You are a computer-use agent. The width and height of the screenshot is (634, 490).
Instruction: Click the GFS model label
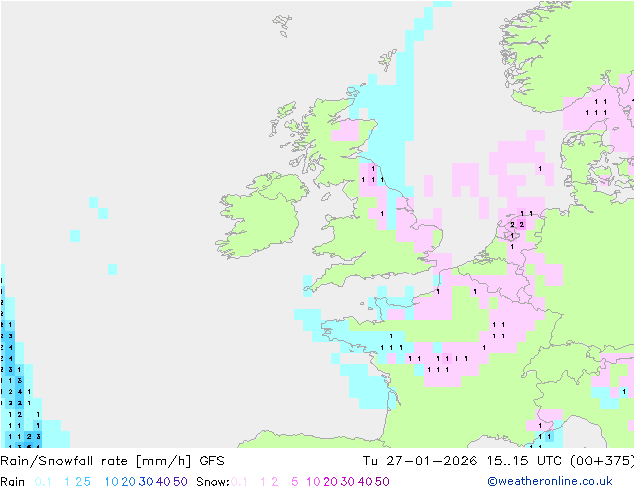click(x=212, y=461)
